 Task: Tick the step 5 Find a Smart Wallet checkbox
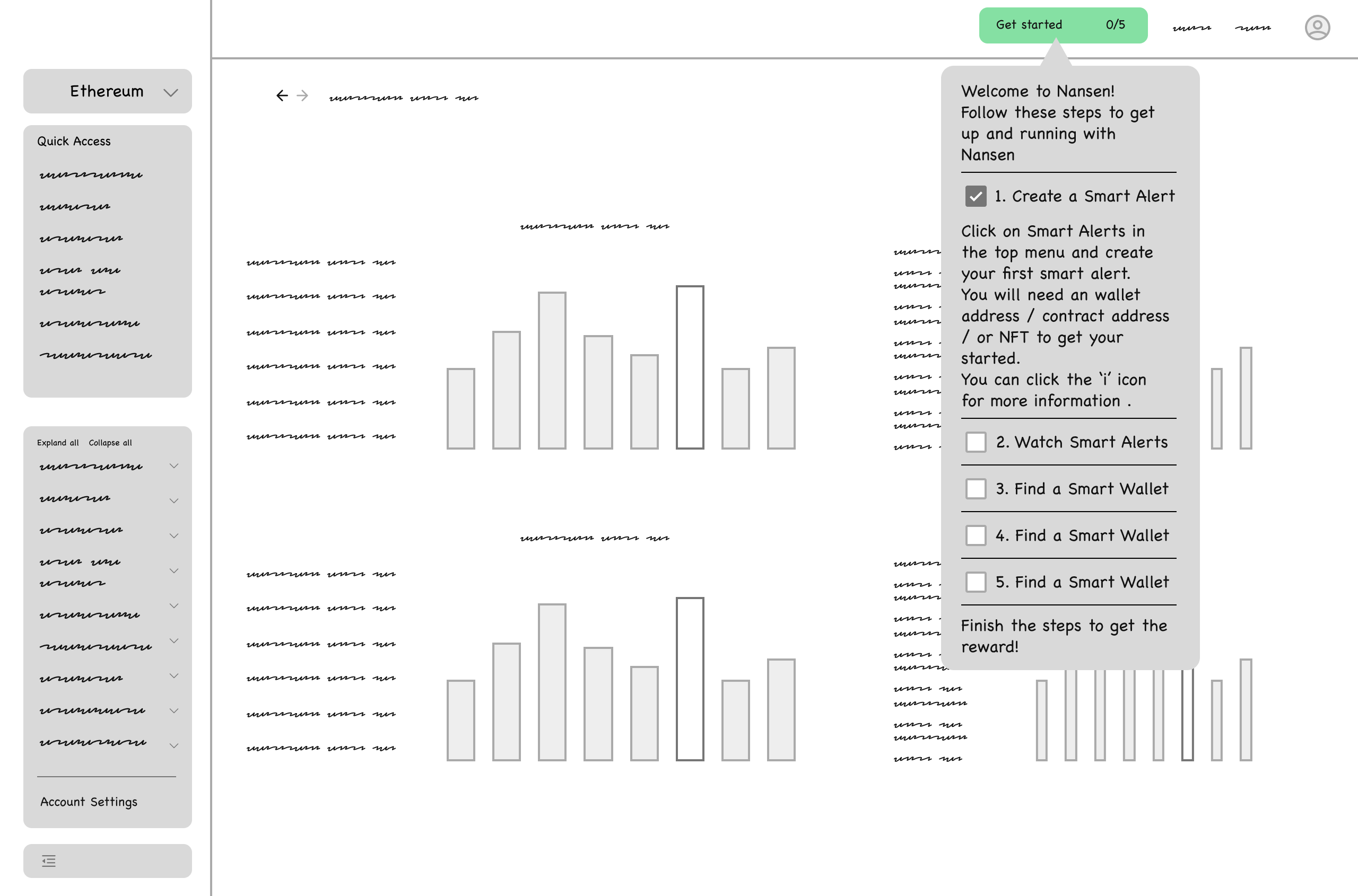(976, 582)
